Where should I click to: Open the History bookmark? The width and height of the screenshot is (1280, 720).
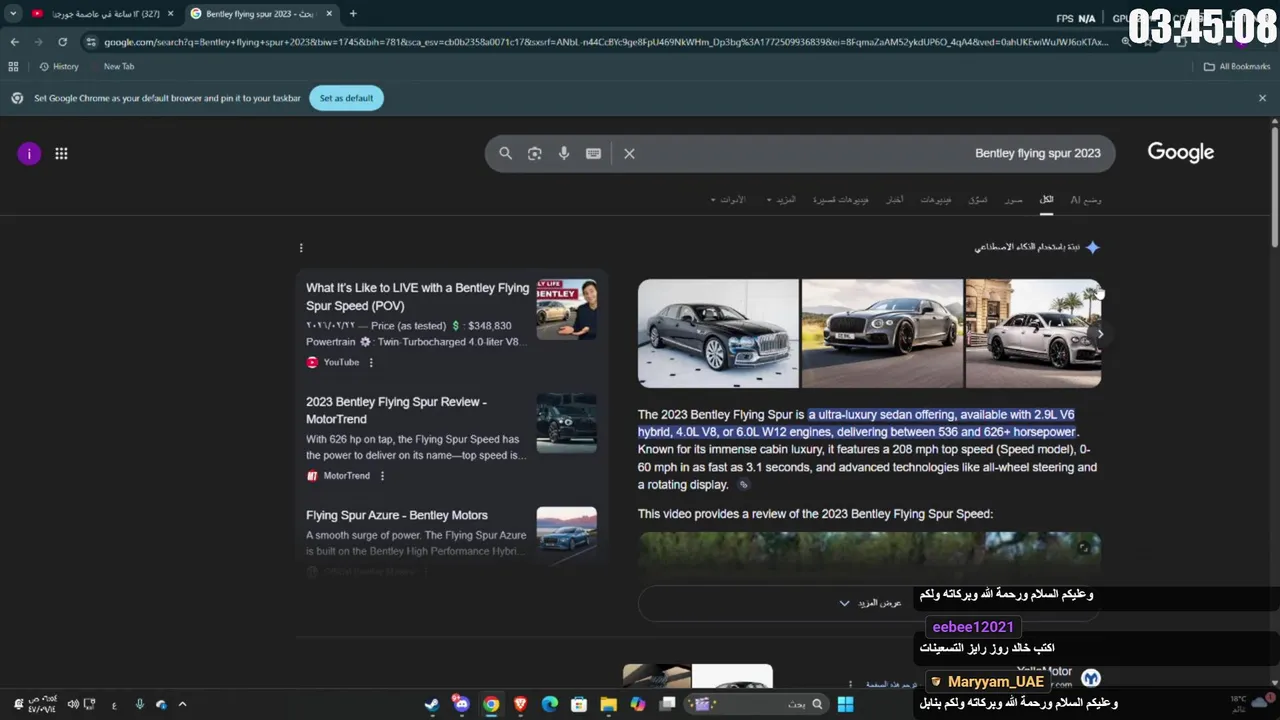pos(58,66)
